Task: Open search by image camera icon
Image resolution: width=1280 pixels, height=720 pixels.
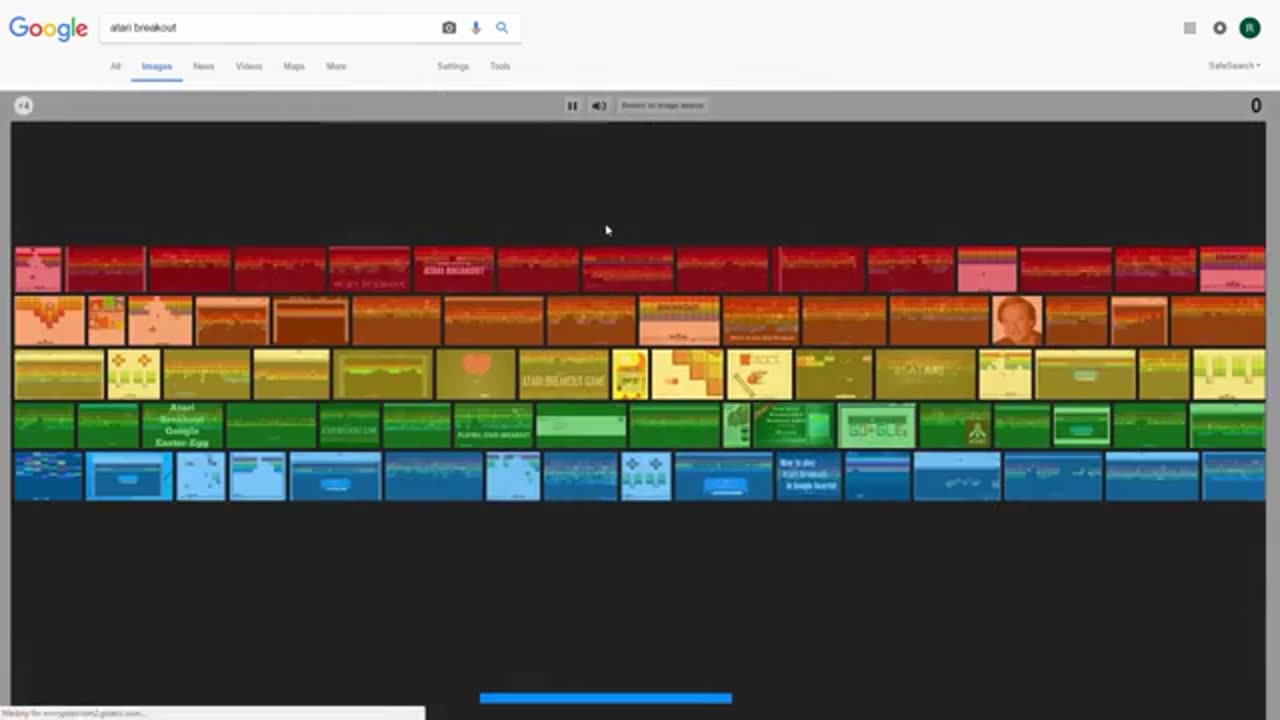Action: point(449,28)
